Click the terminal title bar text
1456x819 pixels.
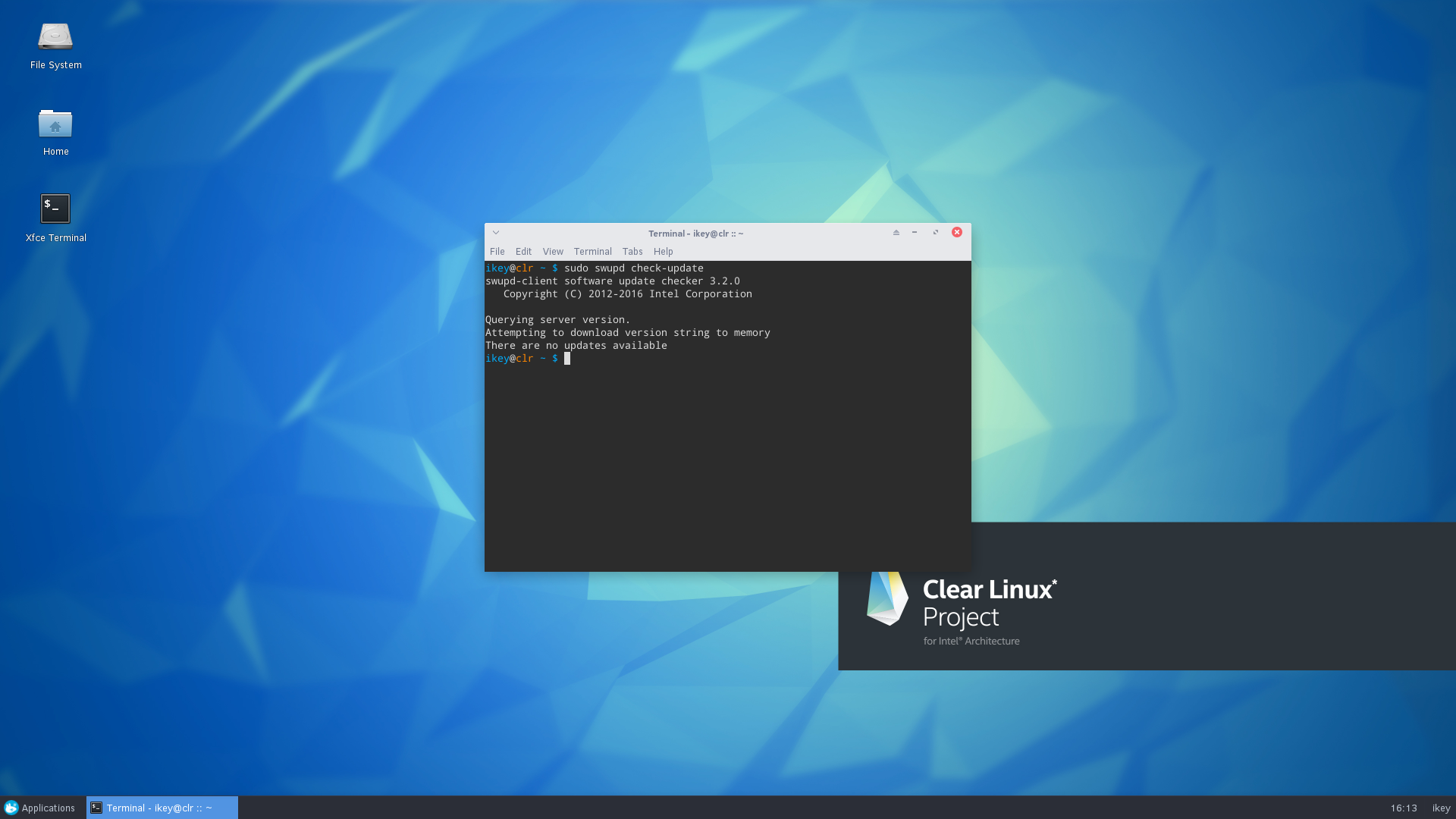[695, 234]
